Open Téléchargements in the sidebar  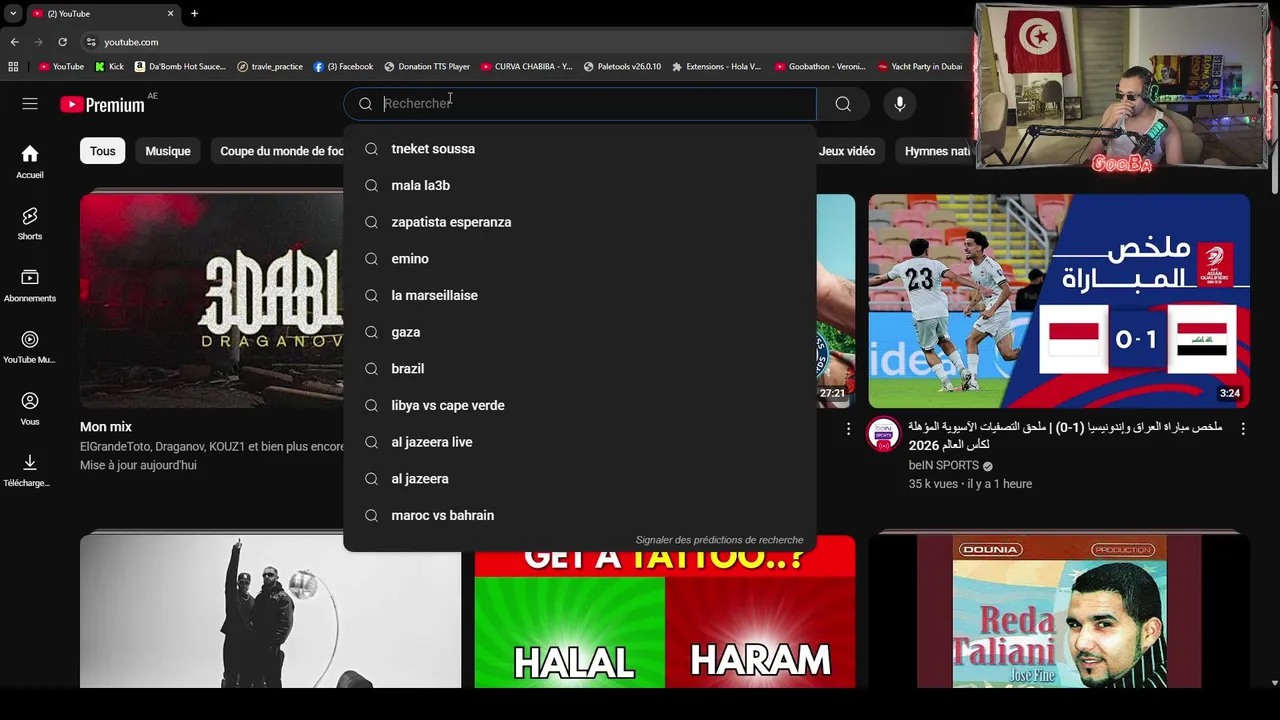point(30,470)
